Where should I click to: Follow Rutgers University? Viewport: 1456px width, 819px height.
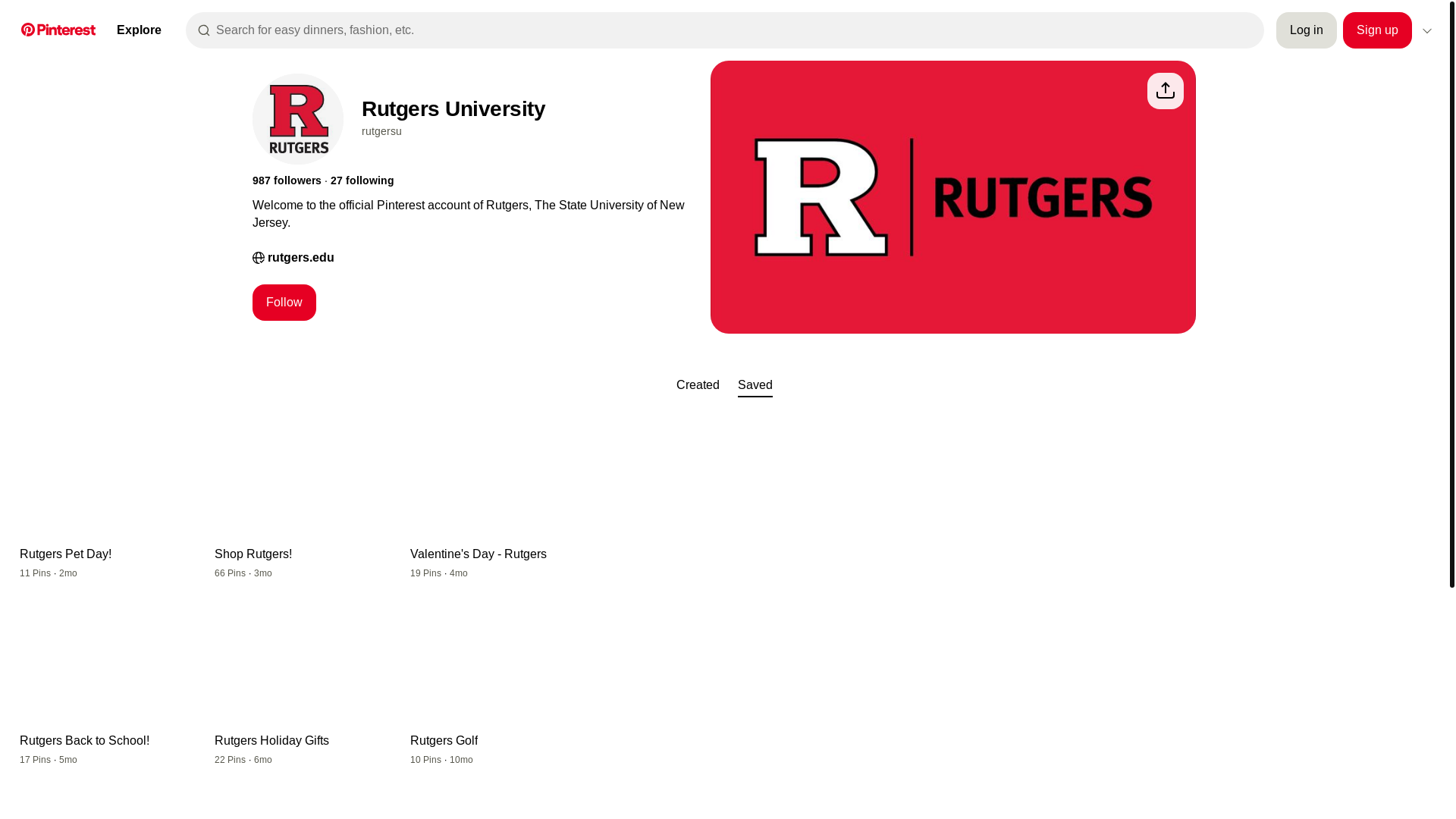[284, 303]
